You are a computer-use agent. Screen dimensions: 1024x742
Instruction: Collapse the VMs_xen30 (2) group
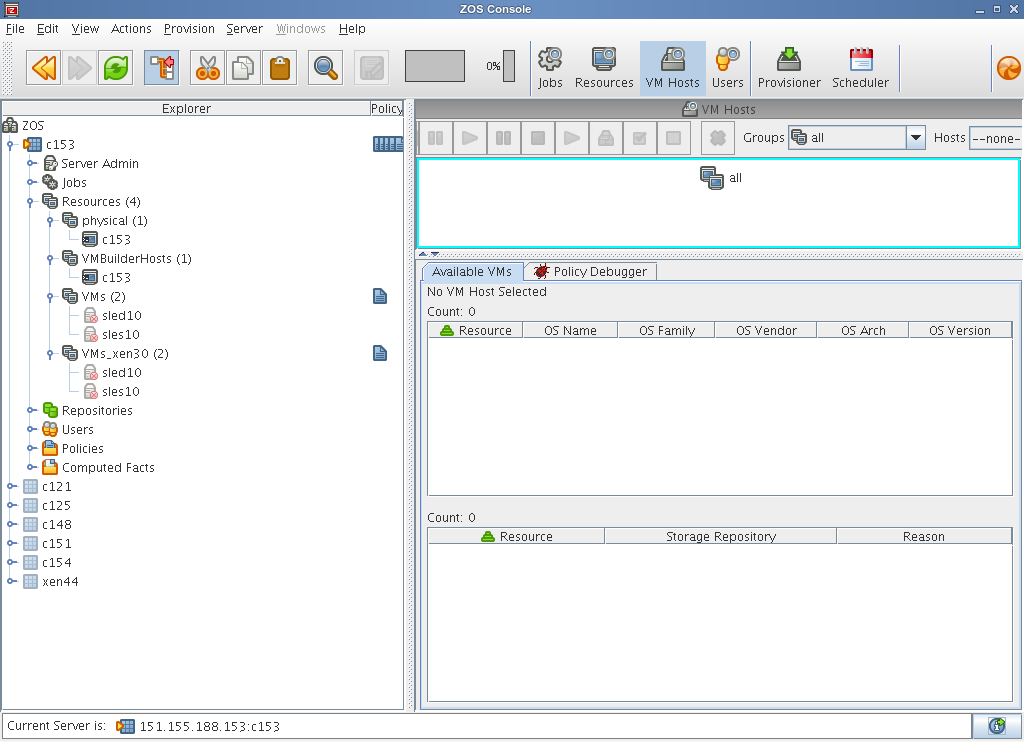click(50, 354)
